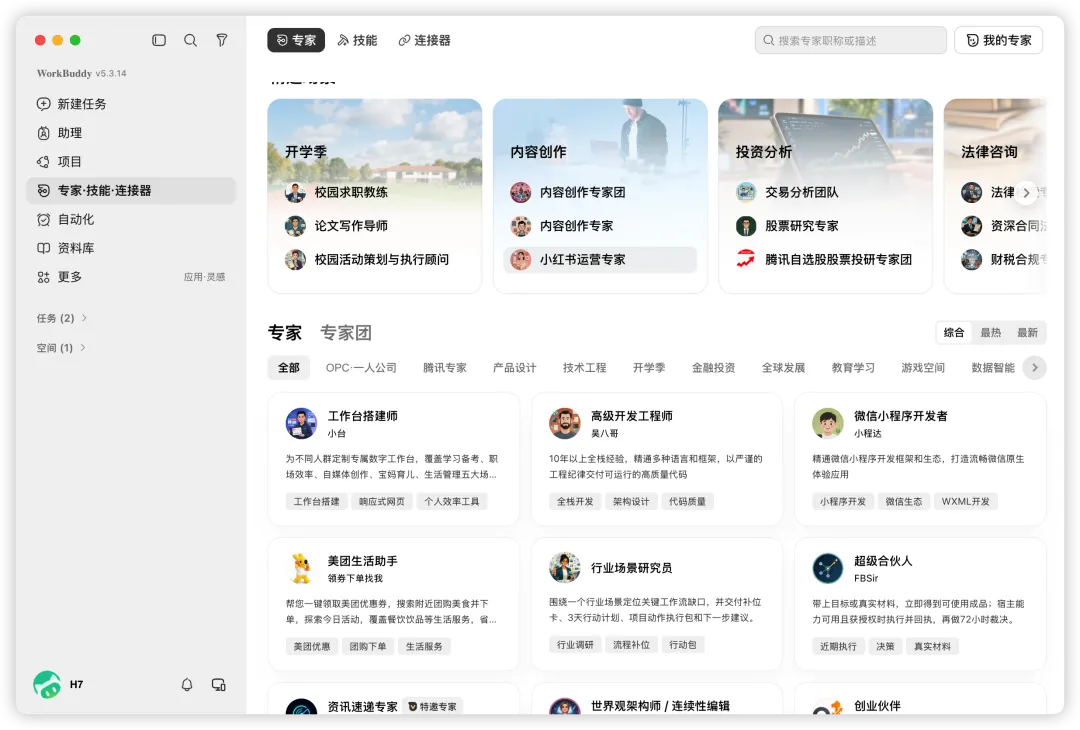
Task: Sort experts by 综合
Action: tap(954, 333)
